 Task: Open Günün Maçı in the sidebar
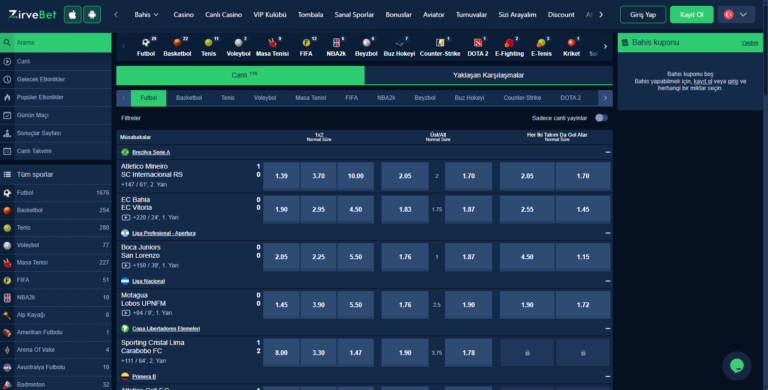coord(56,115)
